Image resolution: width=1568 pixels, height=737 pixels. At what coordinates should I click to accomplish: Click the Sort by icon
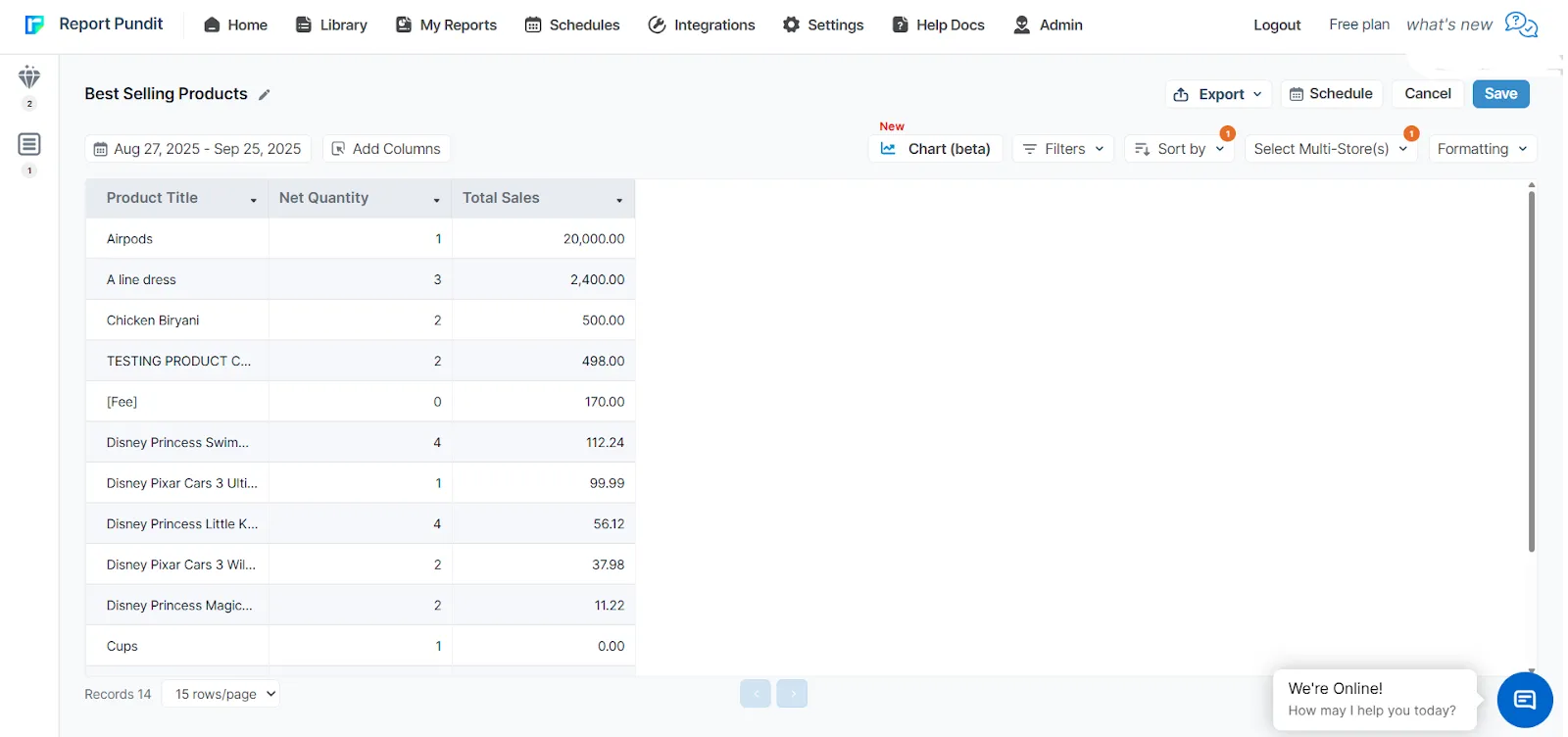(x=1142, y=149)
